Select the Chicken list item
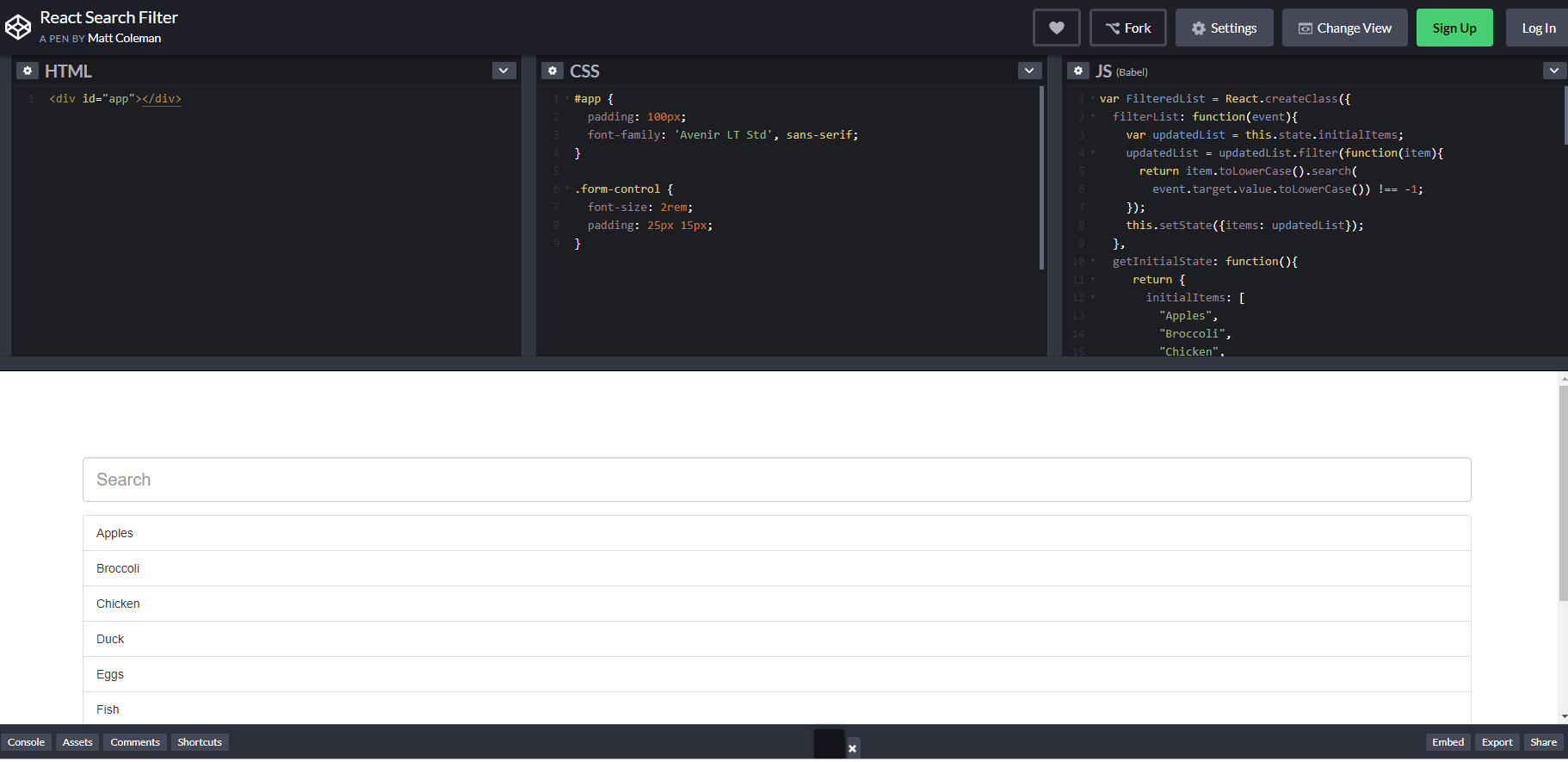1568x762 pixels. tap(776, 604)
